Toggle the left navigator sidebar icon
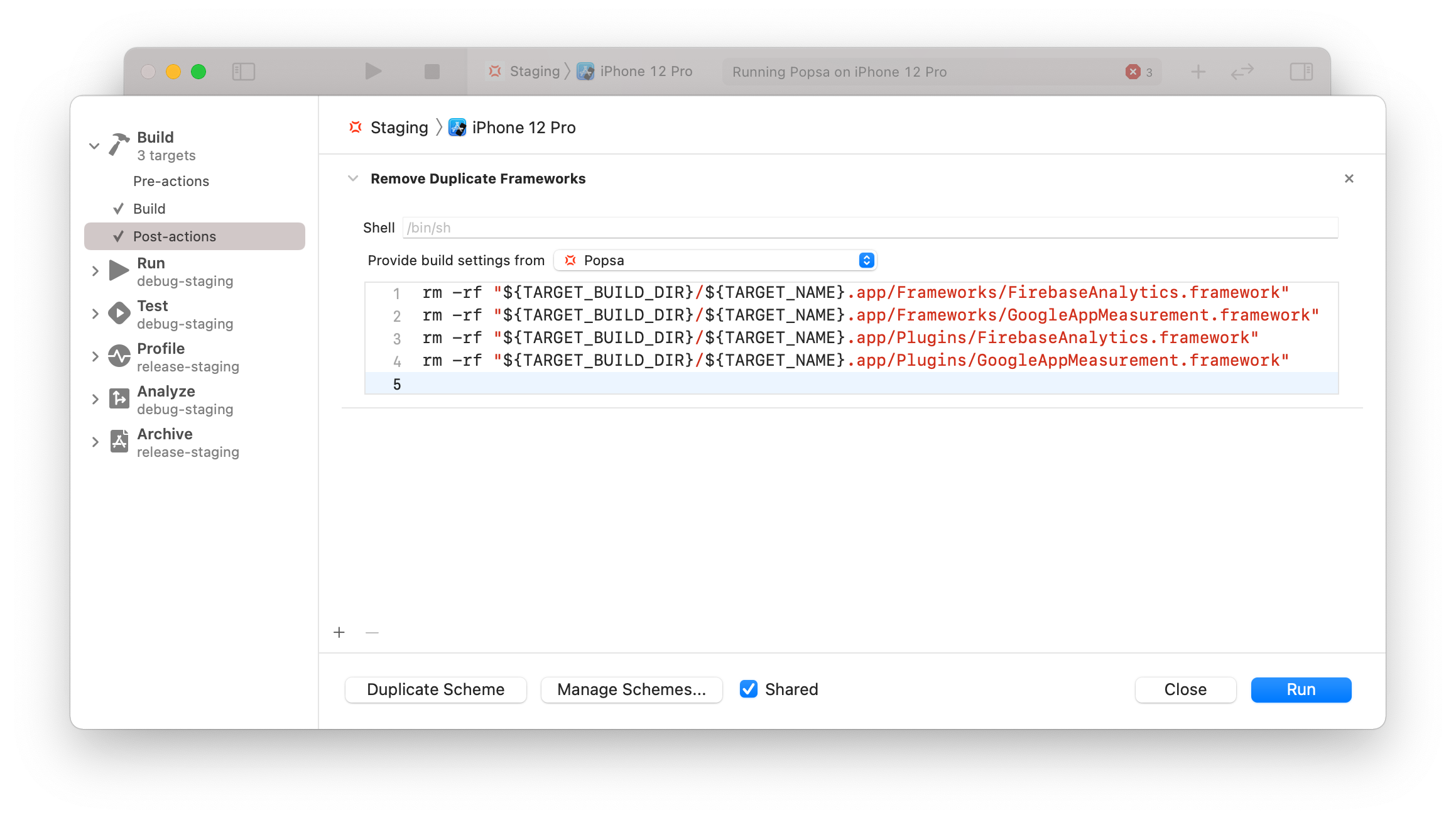Viewport: 1456px width, 822px height. 244,72
